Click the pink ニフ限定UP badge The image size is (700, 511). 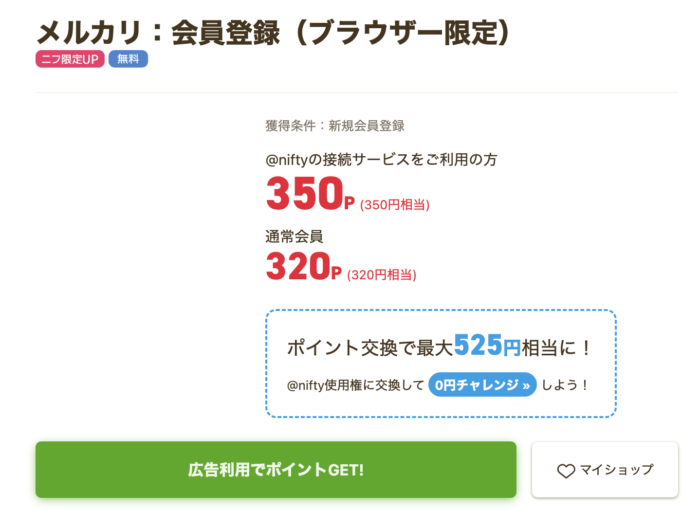point(70,59)
